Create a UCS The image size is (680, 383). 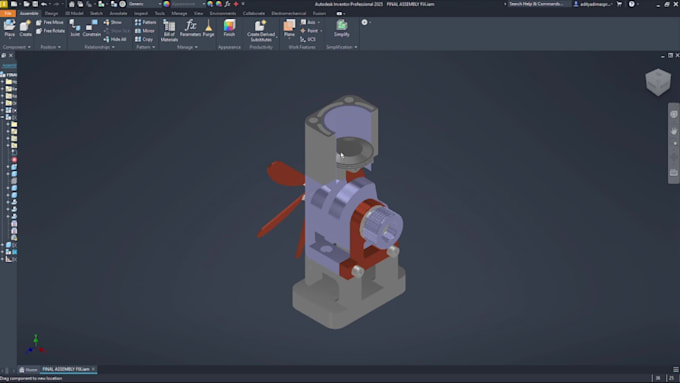pyautogui.click(x=308, y=39)
